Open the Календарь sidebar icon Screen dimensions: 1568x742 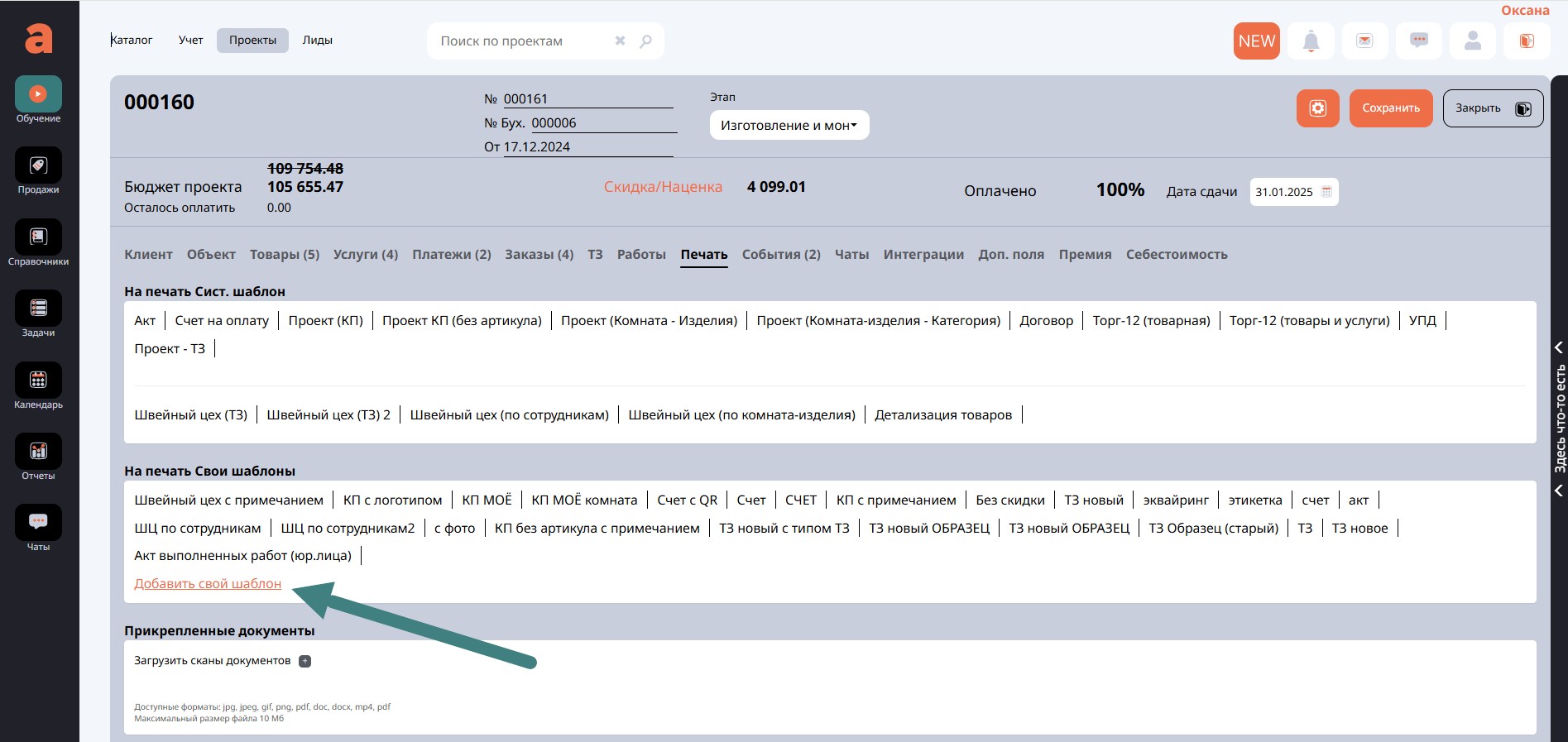click(x=38, y=381)
